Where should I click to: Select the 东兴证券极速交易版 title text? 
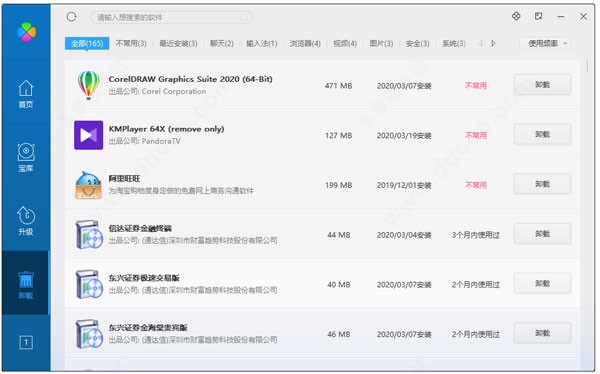click(x=144, y=278)
